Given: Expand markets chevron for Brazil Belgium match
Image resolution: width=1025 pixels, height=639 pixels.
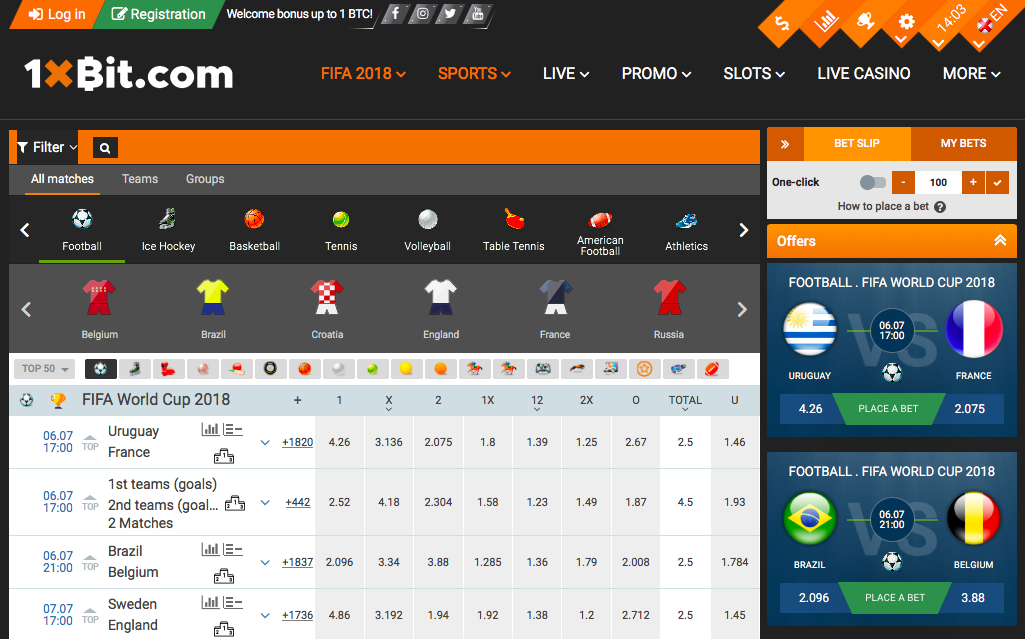Looking at the screenshot, I should (x=265, y=562).
